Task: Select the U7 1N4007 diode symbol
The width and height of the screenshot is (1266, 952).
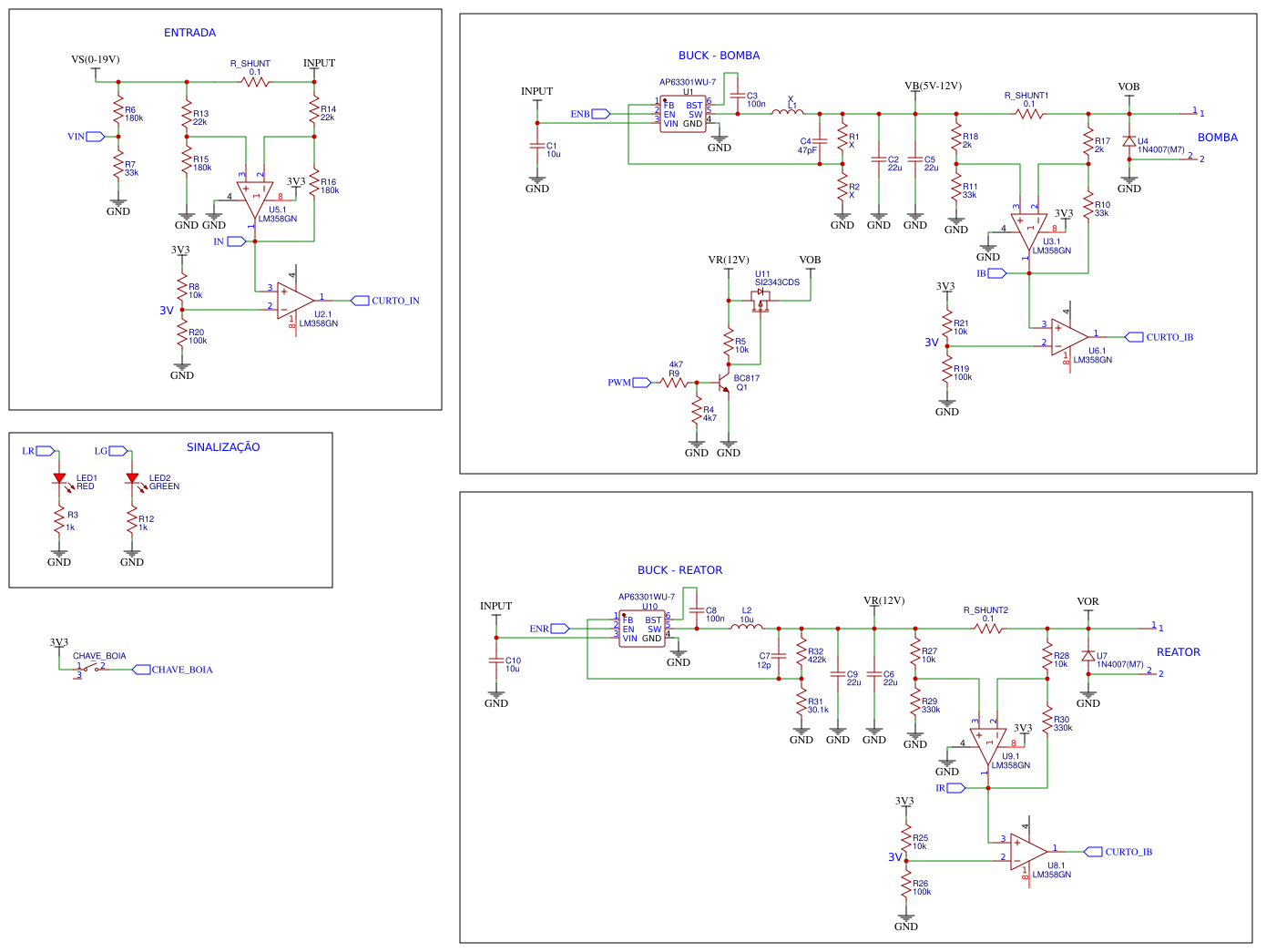Action: coord(1088,657)
